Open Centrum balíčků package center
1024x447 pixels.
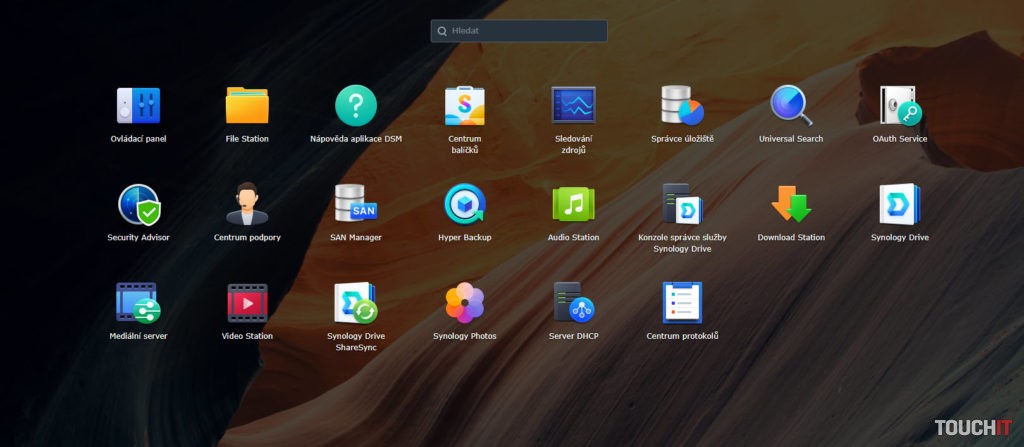point(465,105)
